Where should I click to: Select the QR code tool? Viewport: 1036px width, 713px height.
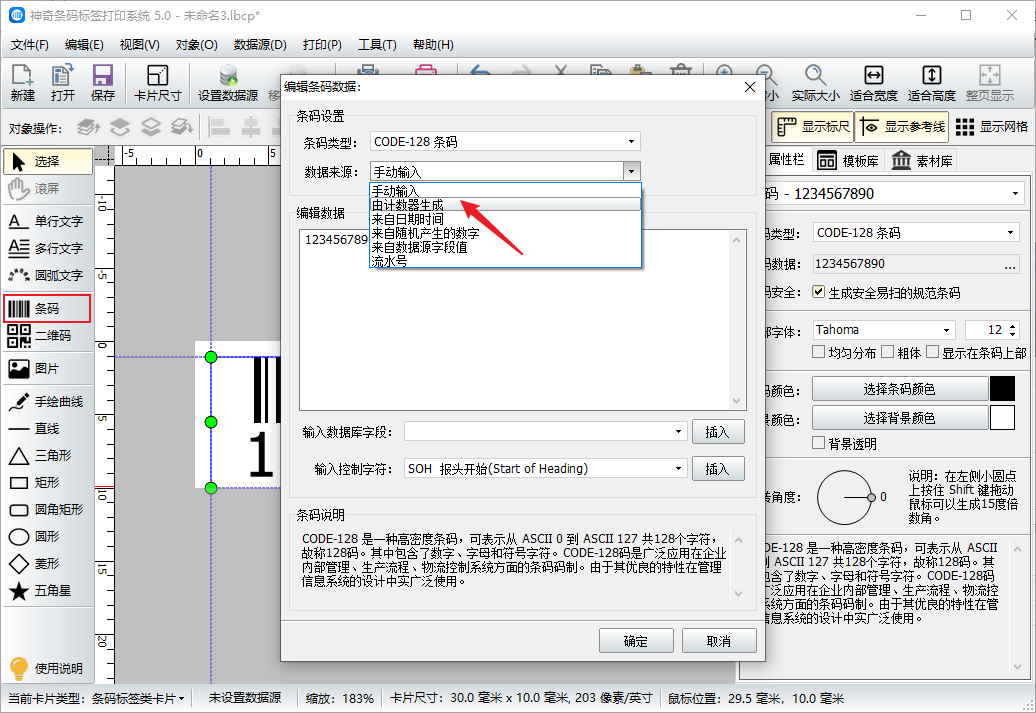coord(48,336)
